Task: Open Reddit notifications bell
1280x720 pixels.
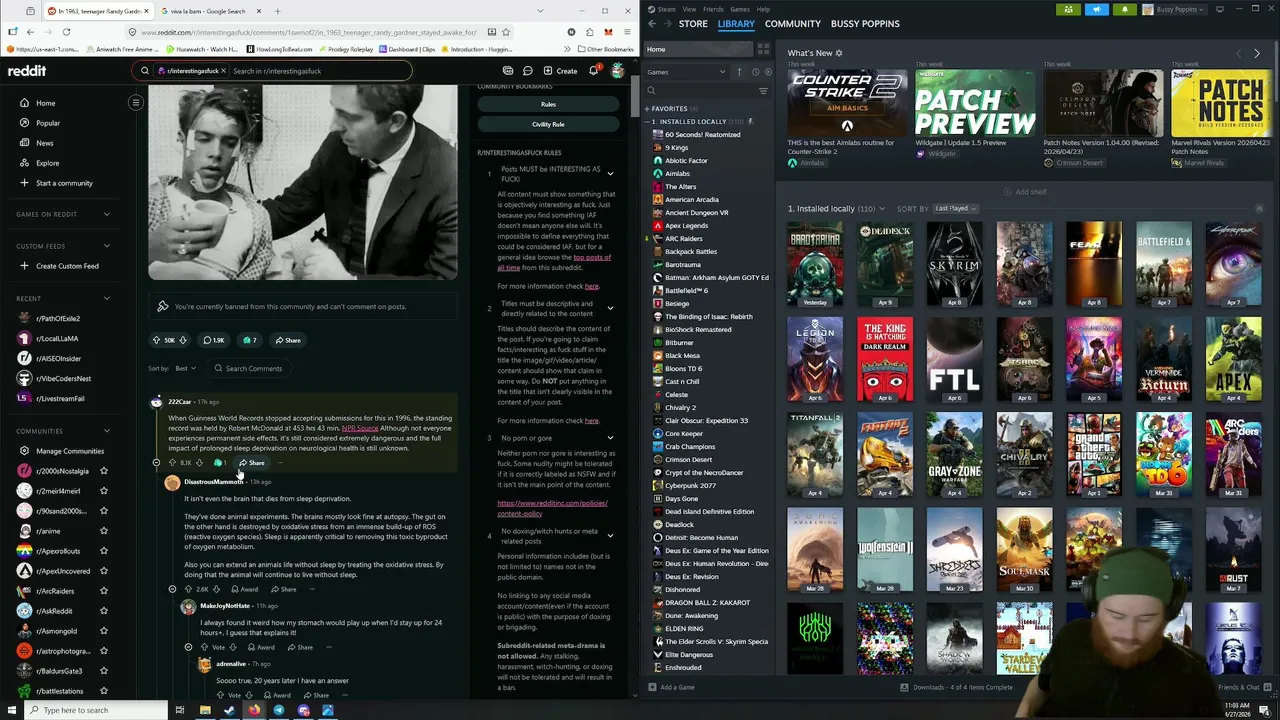Action: pyautogui.click(x=593, y=71)
